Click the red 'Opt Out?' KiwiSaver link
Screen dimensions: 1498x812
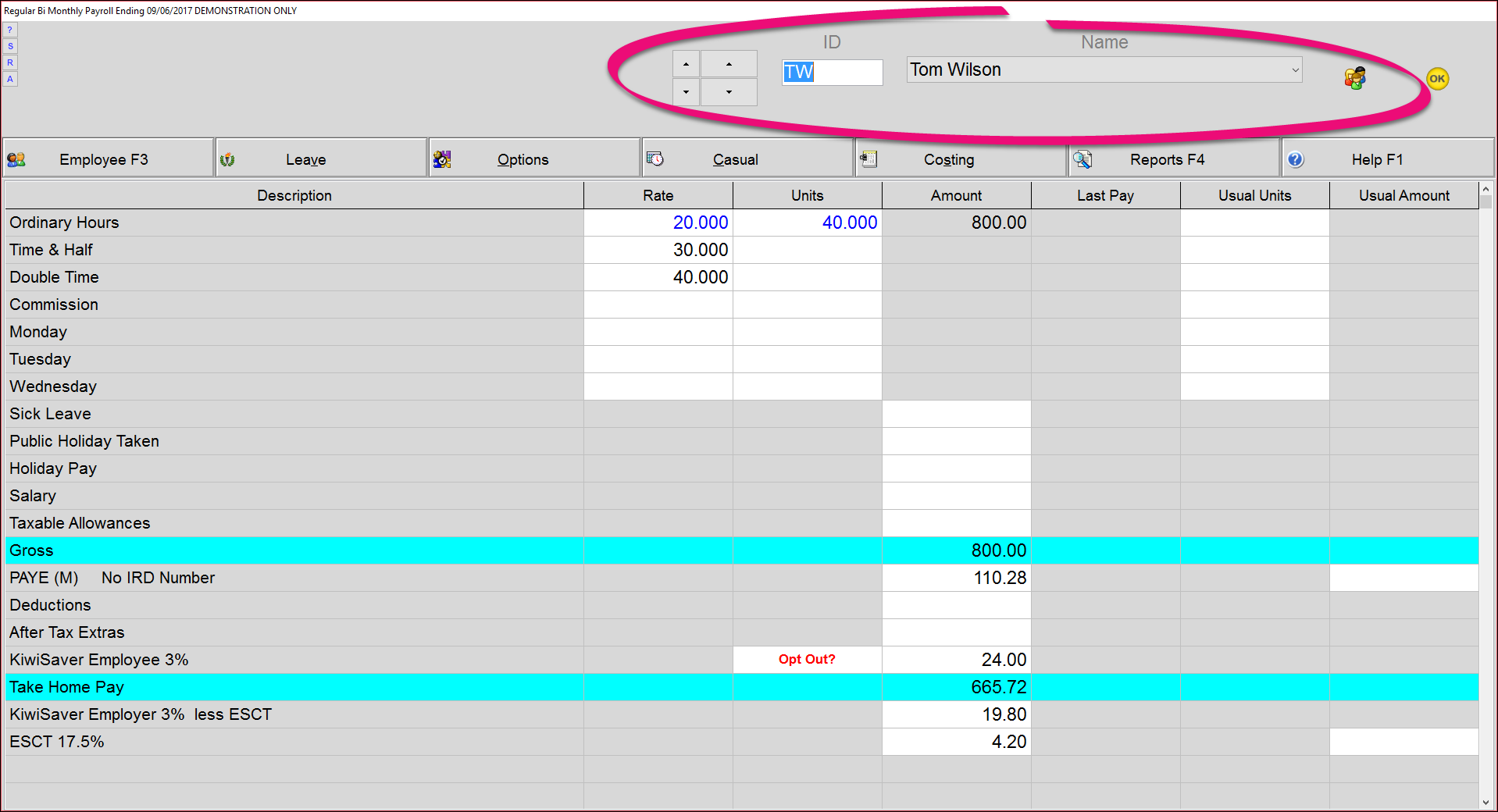point(807,659)
